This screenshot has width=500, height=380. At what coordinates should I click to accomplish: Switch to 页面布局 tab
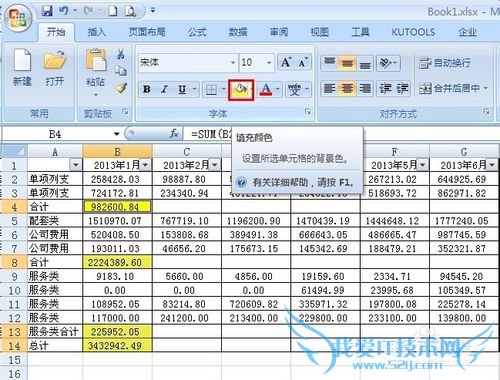(147, 32)
